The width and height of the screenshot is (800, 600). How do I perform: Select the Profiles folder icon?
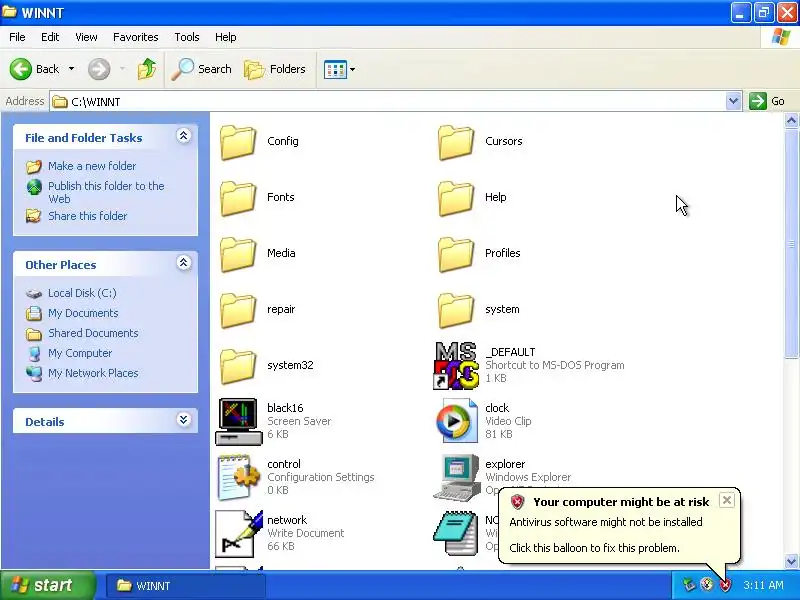pyautogui.click(x=456, y=255)
